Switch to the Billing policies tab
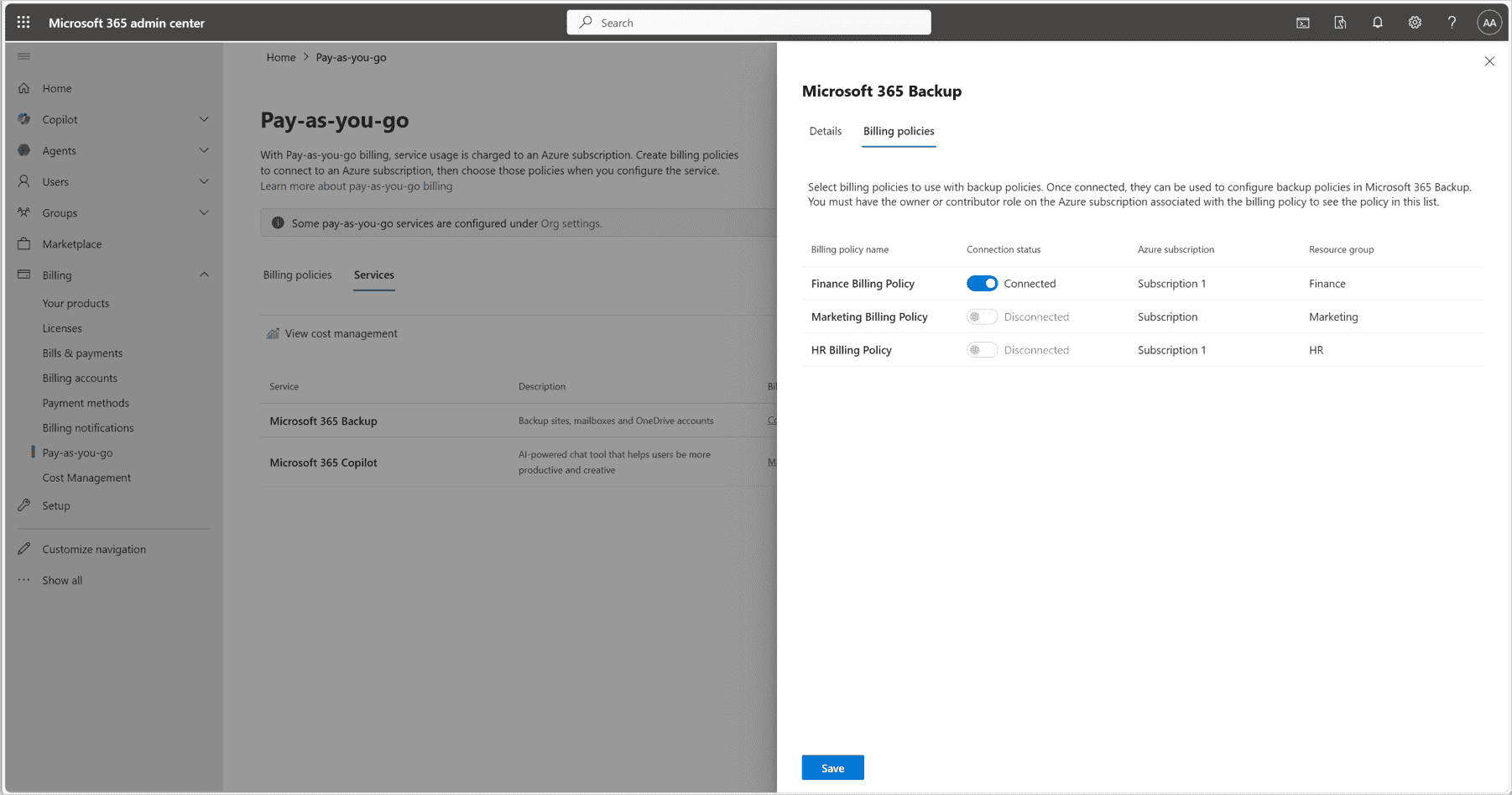1512x795 pixels. coord(898,131)
